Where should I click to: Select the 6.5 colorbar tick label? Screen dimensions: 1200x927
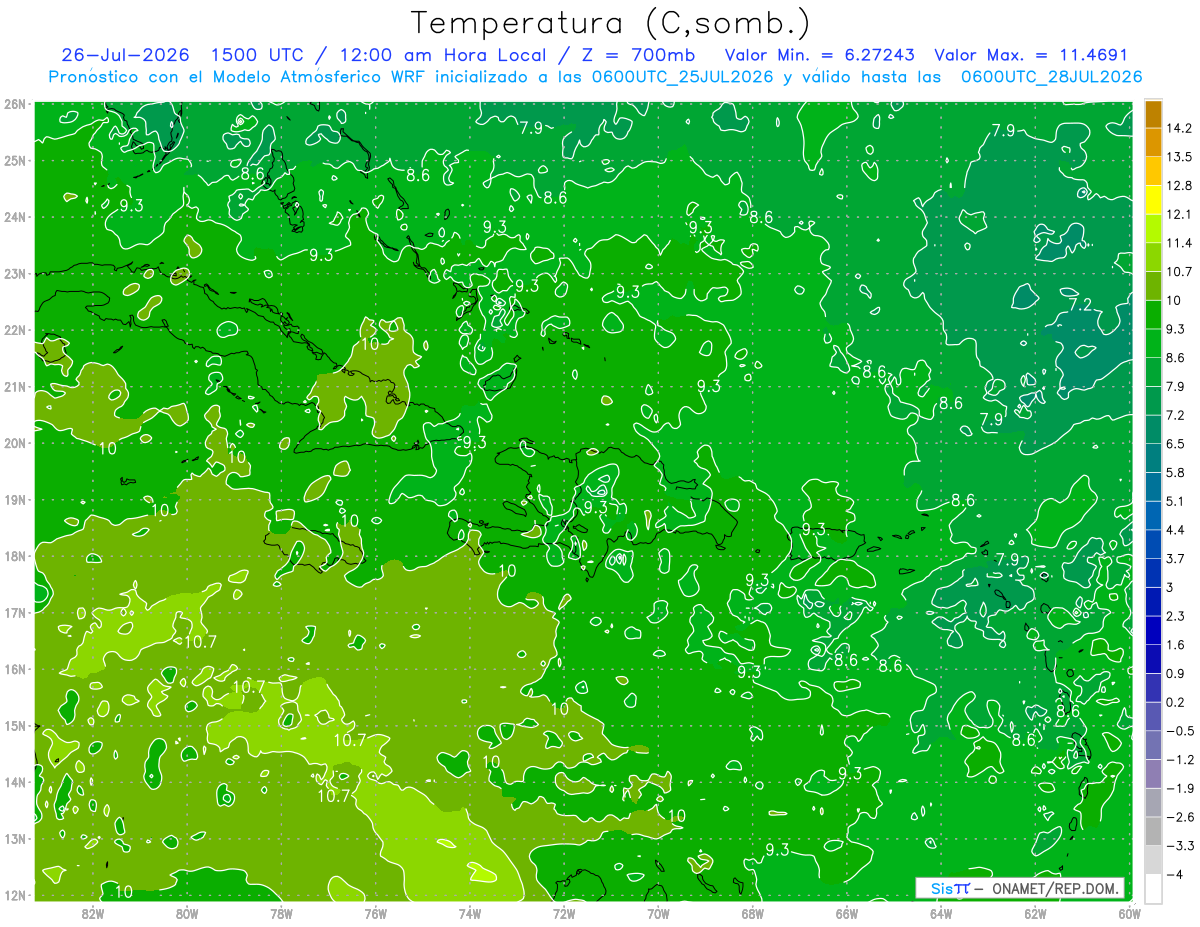1175,444
